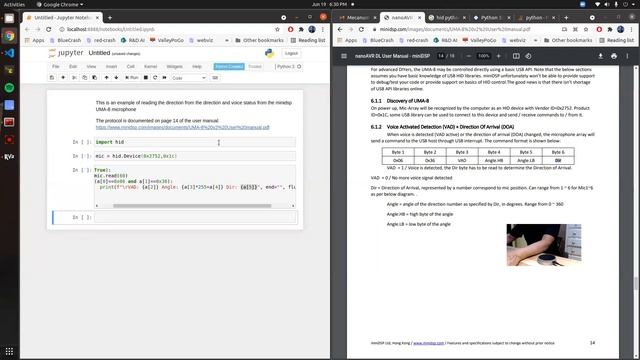Open the Other bookmarks folder in the PDF window
The height and width of the screenshot is (360, 640).
[x=568, y=40]
